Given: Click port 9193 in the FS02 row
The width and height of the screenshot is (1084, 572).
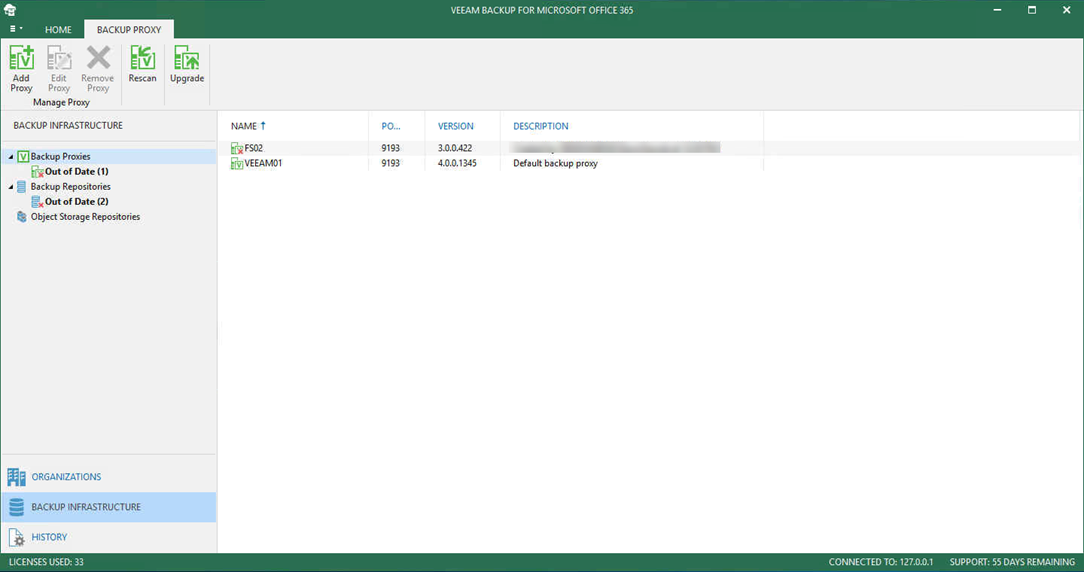Looking at the screenshot, I should click(391, 148).
